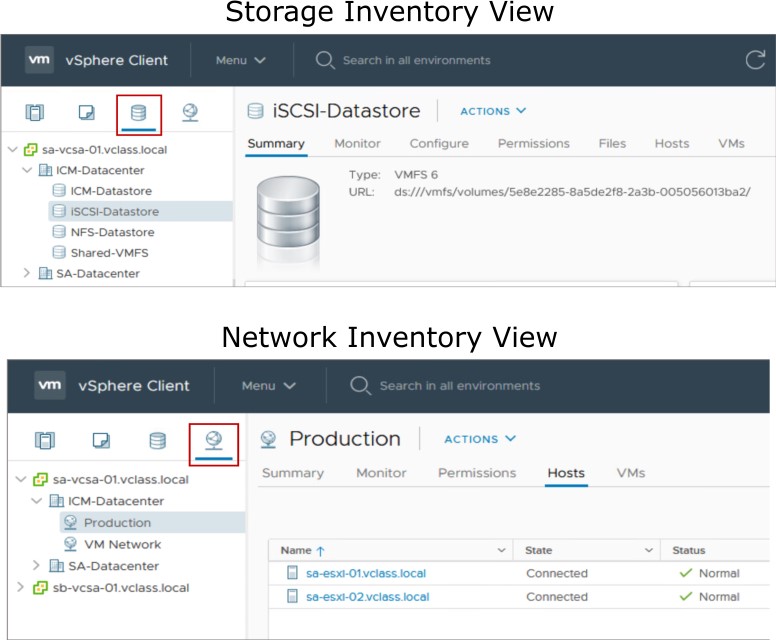
Task: Click the search magnifier icon in network view header
Action: tap(360, 386)
